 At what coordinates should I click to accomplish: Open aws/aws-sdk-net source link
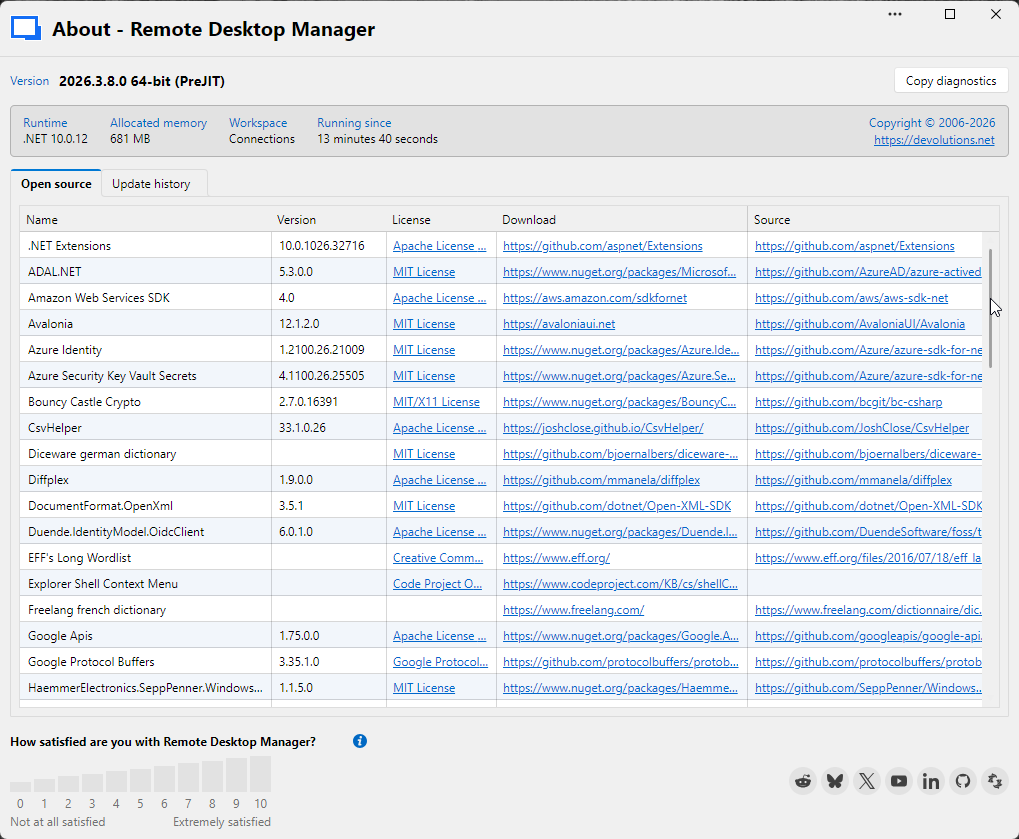[x=851, y=298]
